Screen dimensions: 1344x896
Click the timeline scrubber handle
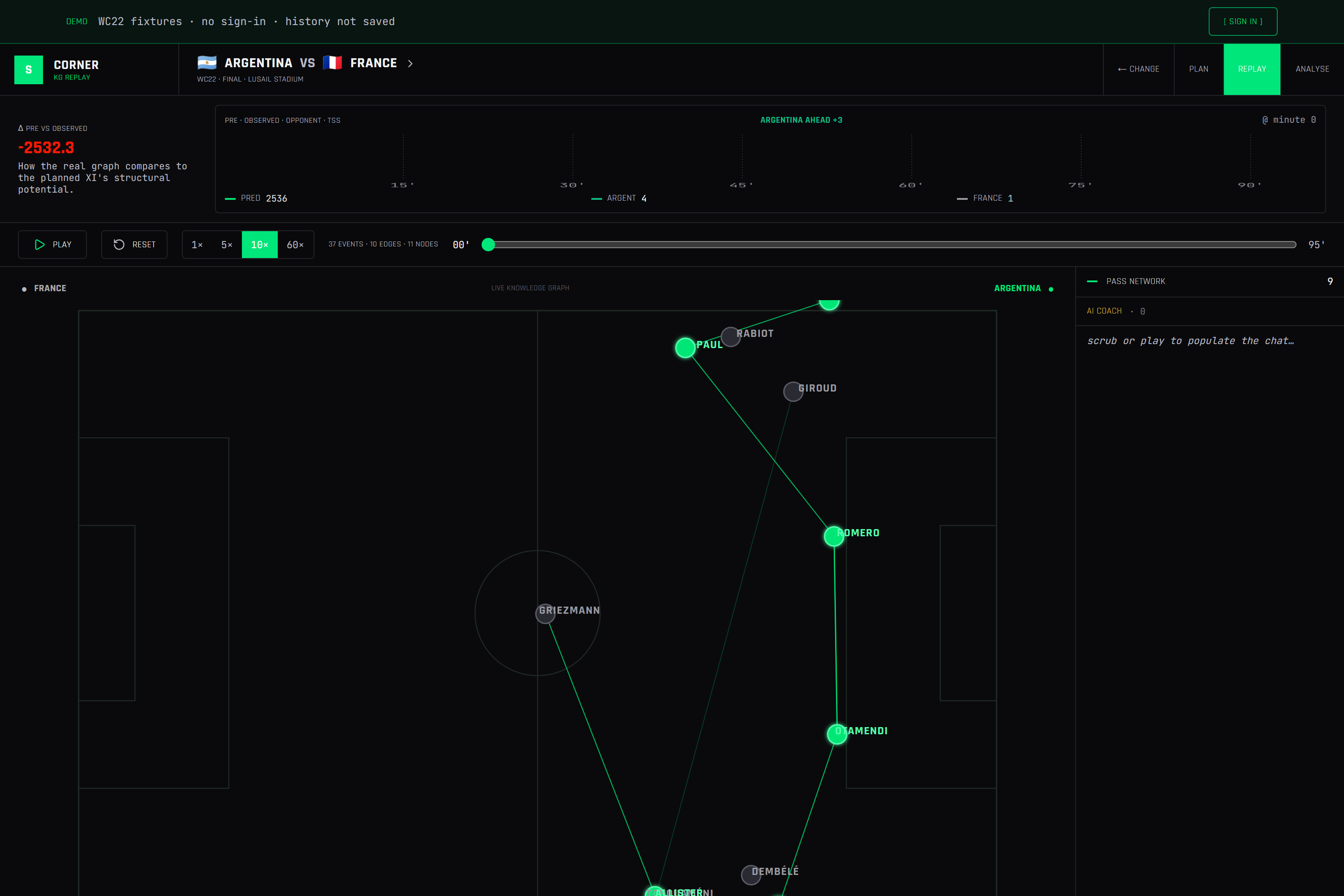tap(488, 245)
